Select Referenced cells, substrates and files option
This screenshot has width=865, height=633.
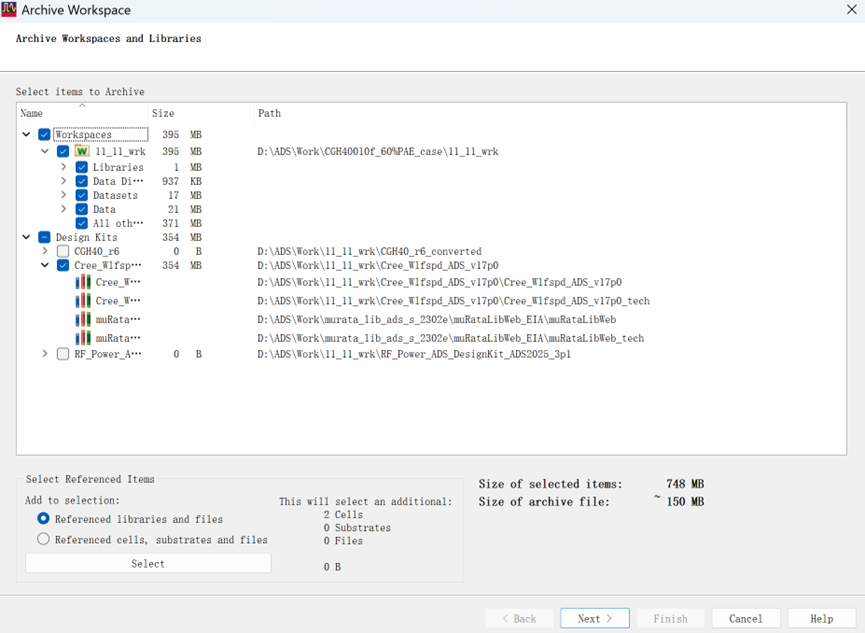43,539
